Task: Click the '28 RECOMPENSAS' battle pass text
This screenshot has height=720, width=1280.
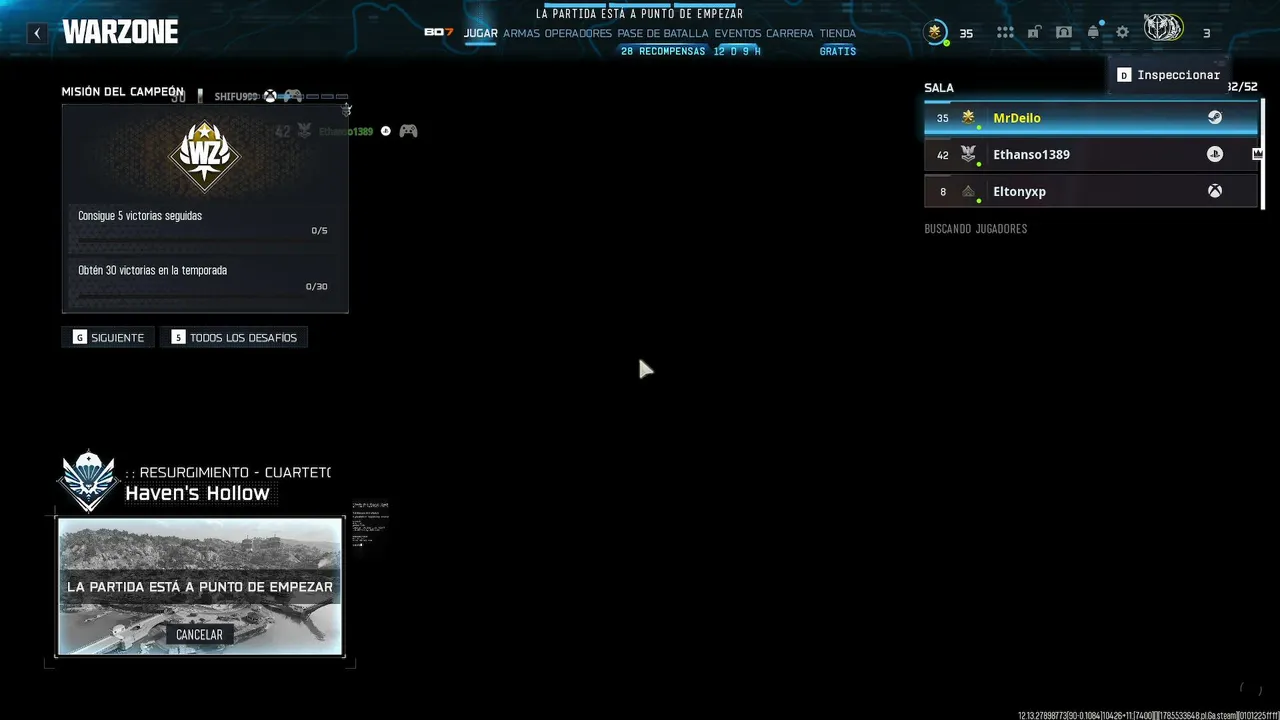Action: pyautogui.click(x=663, y=51)
